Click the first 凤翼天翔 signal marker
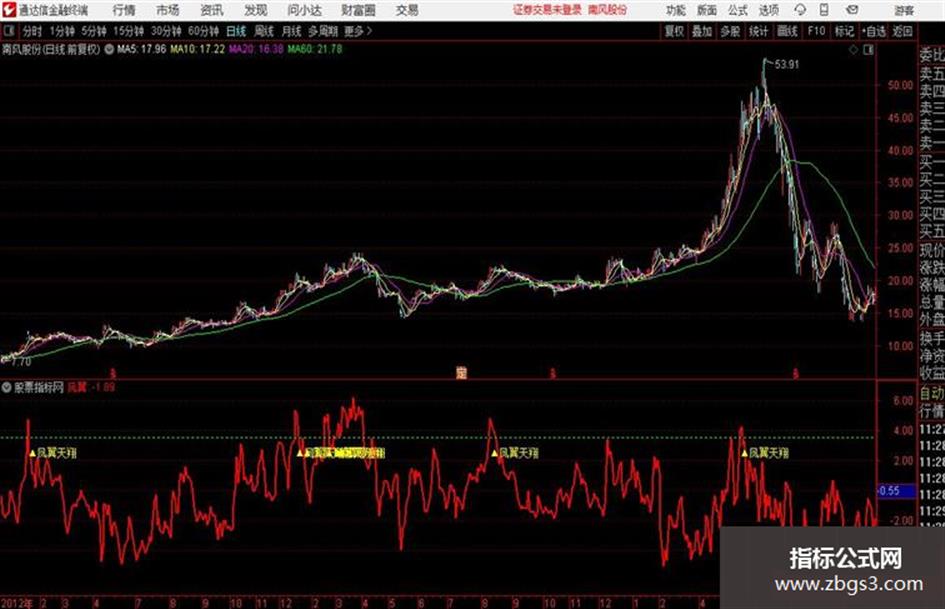Viewport: 945px width, 609px height. coord(53,453)
